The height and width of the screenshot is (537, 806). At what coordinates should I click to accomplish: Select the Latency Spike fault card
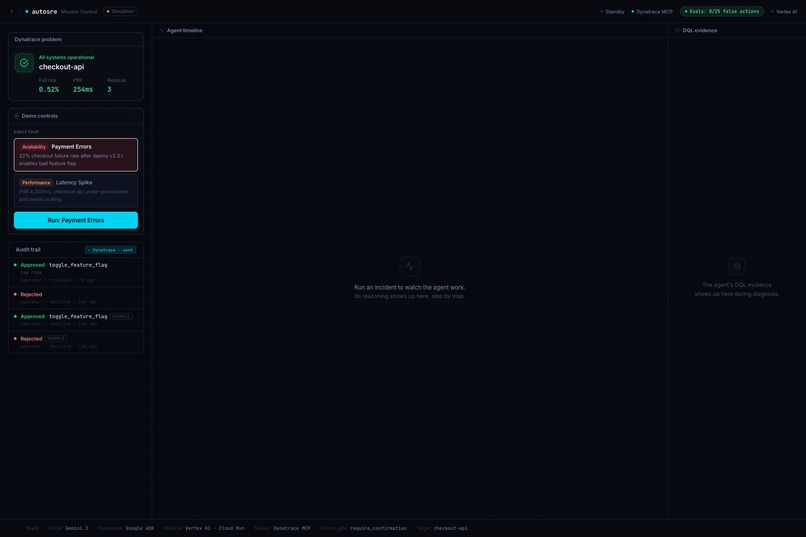click(x=76, y=190)
